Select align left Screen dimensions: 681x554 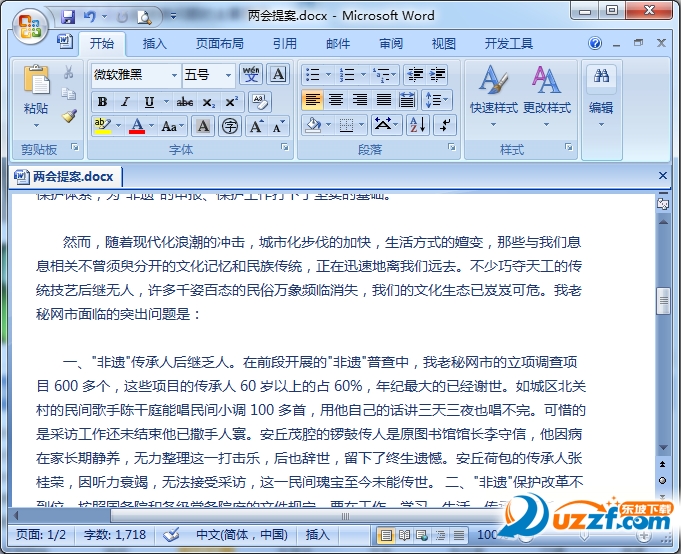(x=312, y=100)
